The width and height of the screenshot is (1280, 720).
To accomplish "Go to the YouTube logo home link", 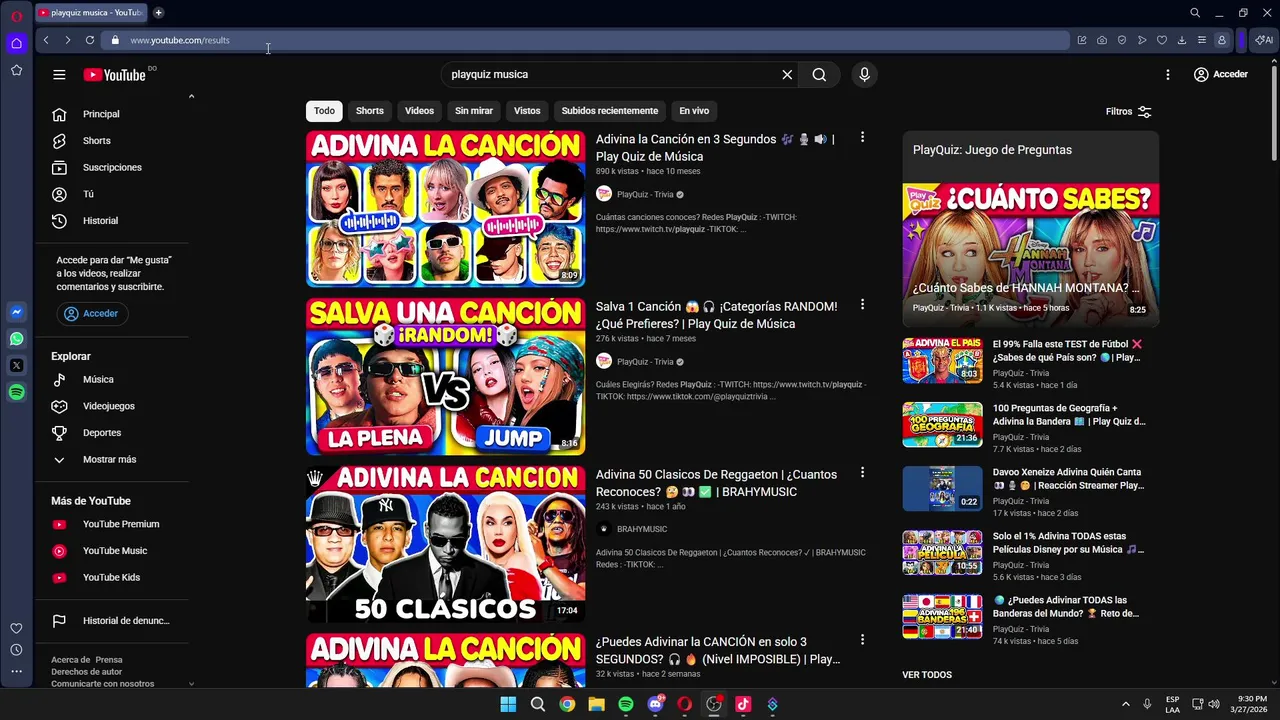I will pos(115,75).
